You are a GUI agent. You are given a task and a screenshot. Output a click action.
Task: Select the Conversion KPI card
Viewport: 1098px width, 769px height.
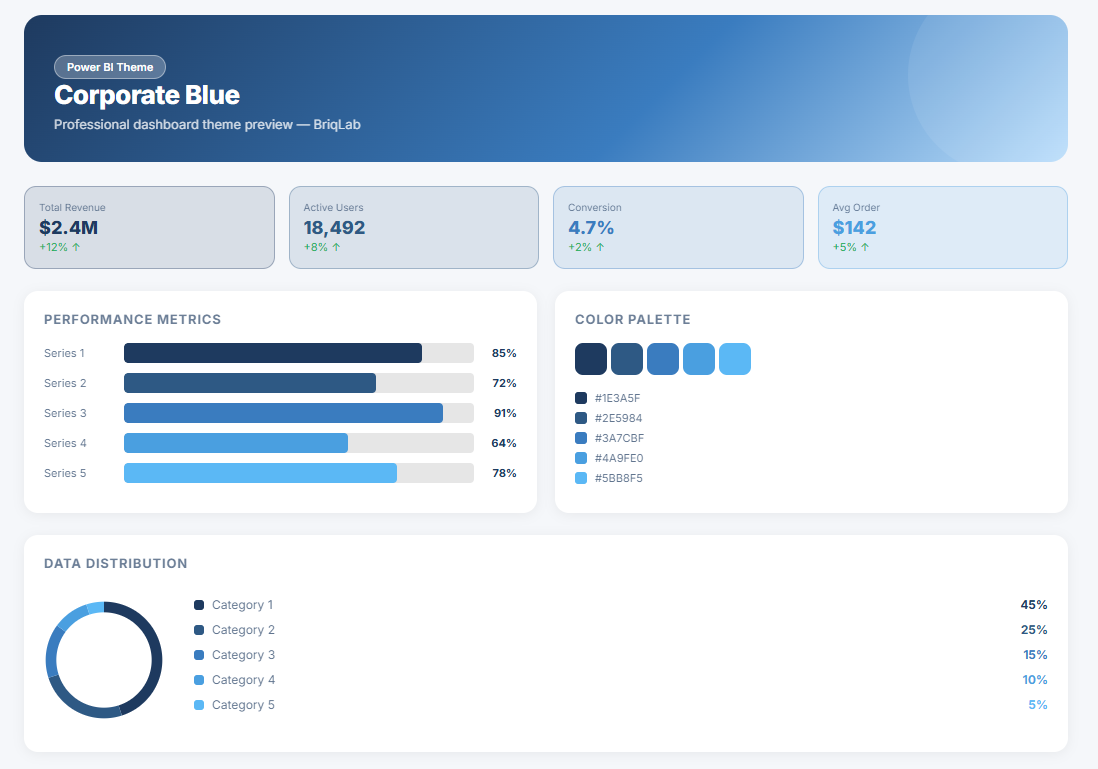coord(678,227)
